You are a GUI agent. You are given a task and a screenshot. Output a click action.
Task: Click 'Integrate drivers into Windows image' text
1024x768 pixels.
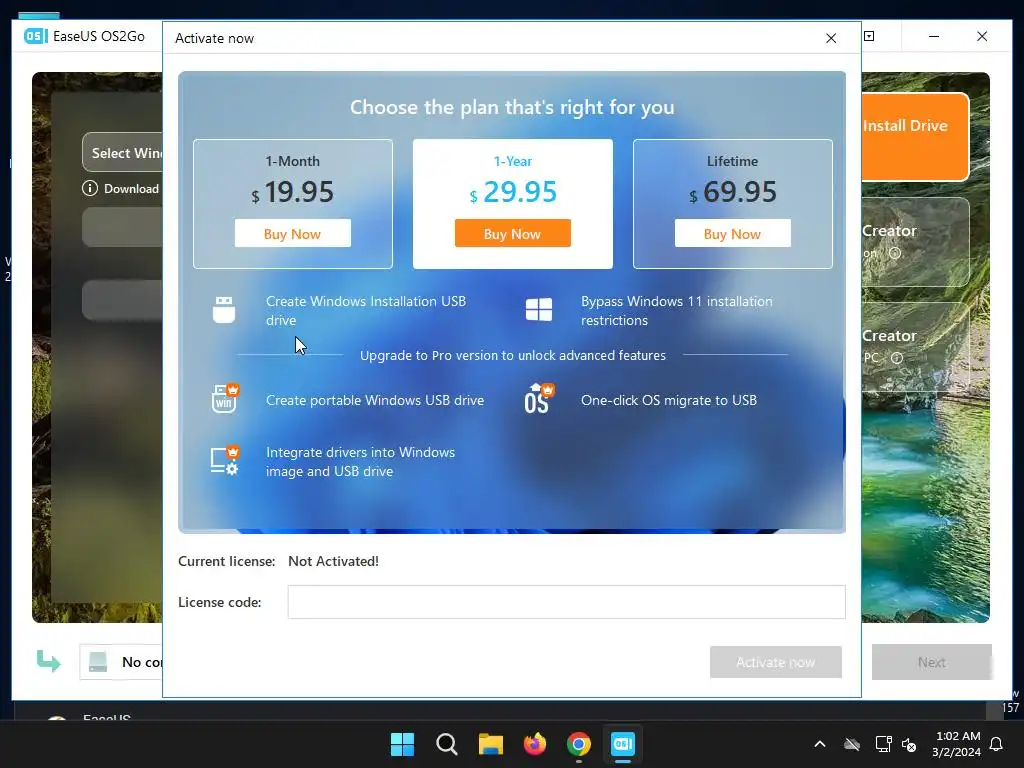click(x=360, y=462)
